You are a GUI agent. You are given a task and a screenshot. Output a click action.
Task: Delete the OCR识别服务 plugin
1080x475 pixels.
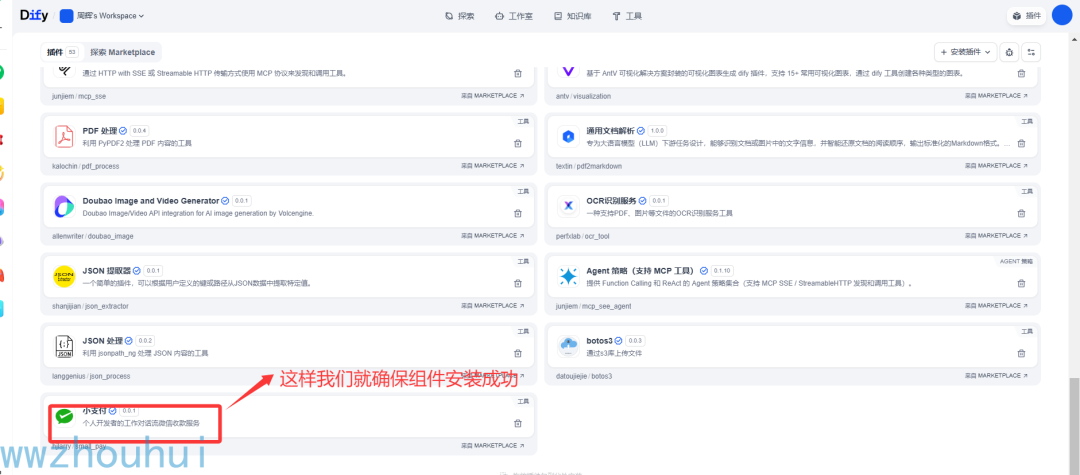tap(1021, 213)
